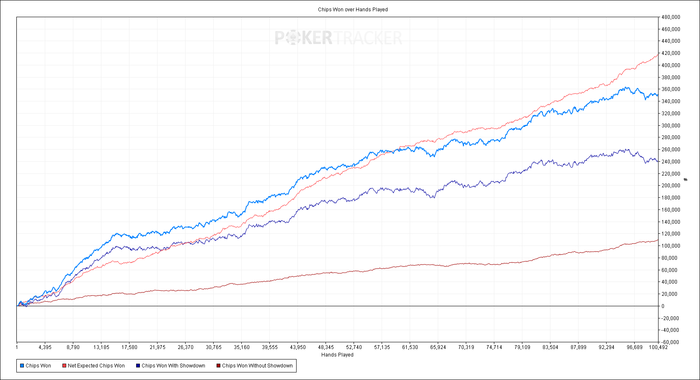700x380 pixels.
Task: Click the x-axis label '4,395'
Action: click(x=45, y=347)
